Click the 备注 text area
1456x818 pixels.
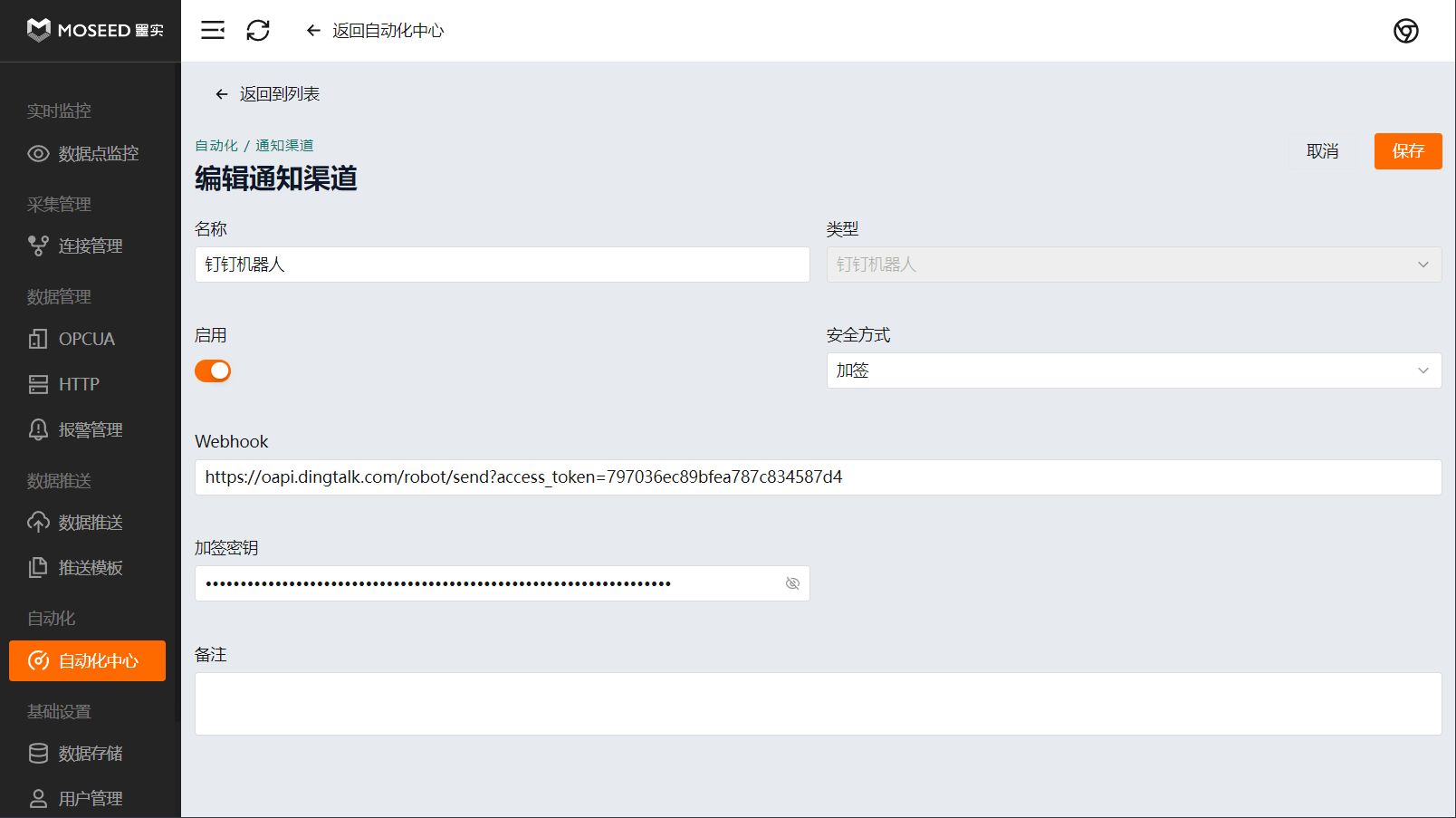coord(819,704)
